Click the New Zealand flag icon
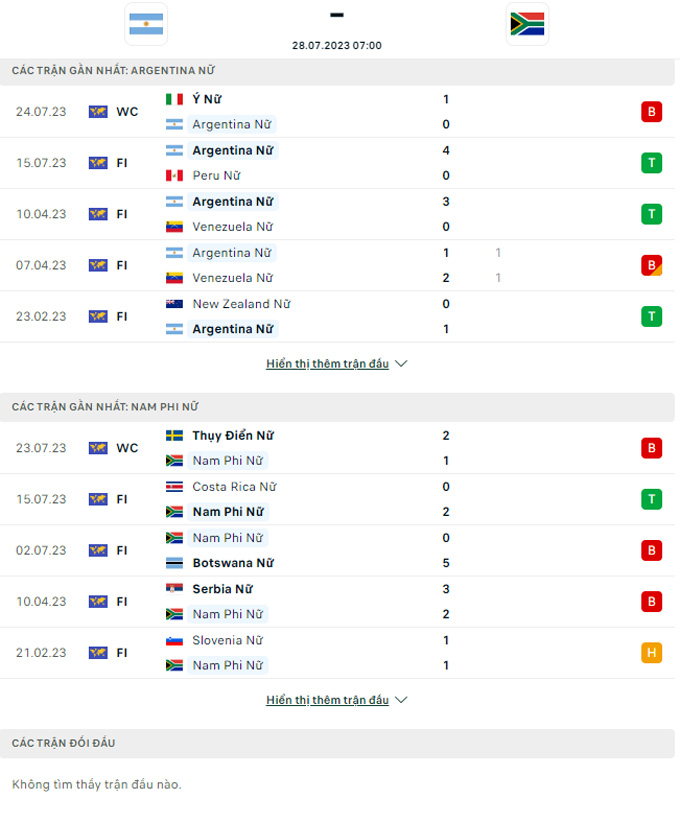680x822 pixels. coord(174,304)
